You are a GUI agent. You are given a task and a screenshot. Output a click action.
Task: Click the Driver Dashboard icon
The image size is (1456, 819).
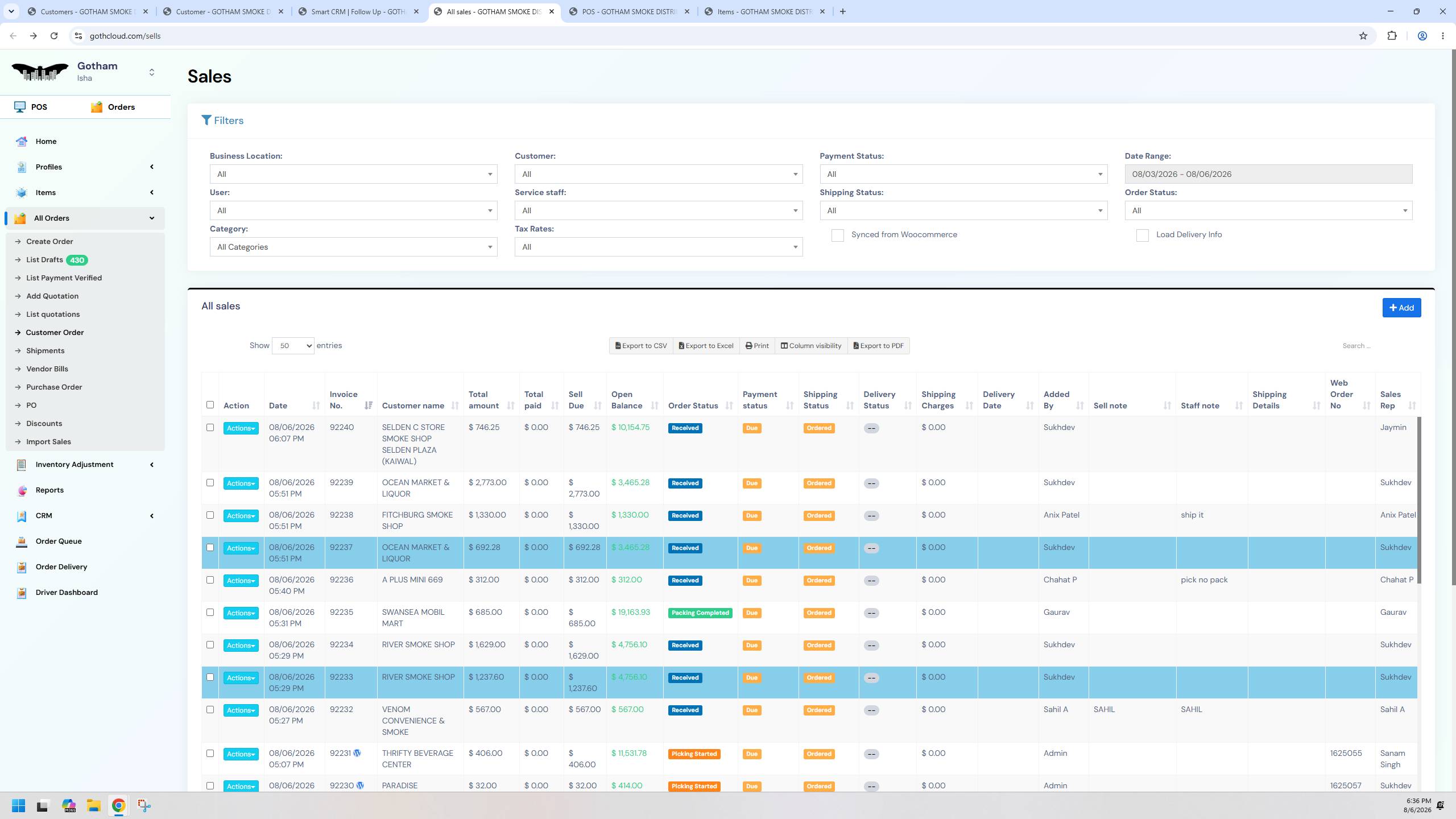point(22,593)
